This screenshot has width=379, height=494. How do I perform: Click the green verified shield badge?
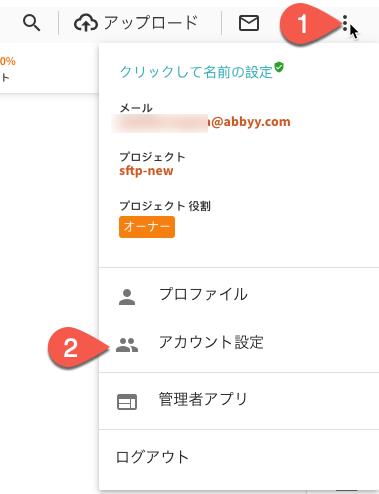pyautogui.click(x=279, y=67)
